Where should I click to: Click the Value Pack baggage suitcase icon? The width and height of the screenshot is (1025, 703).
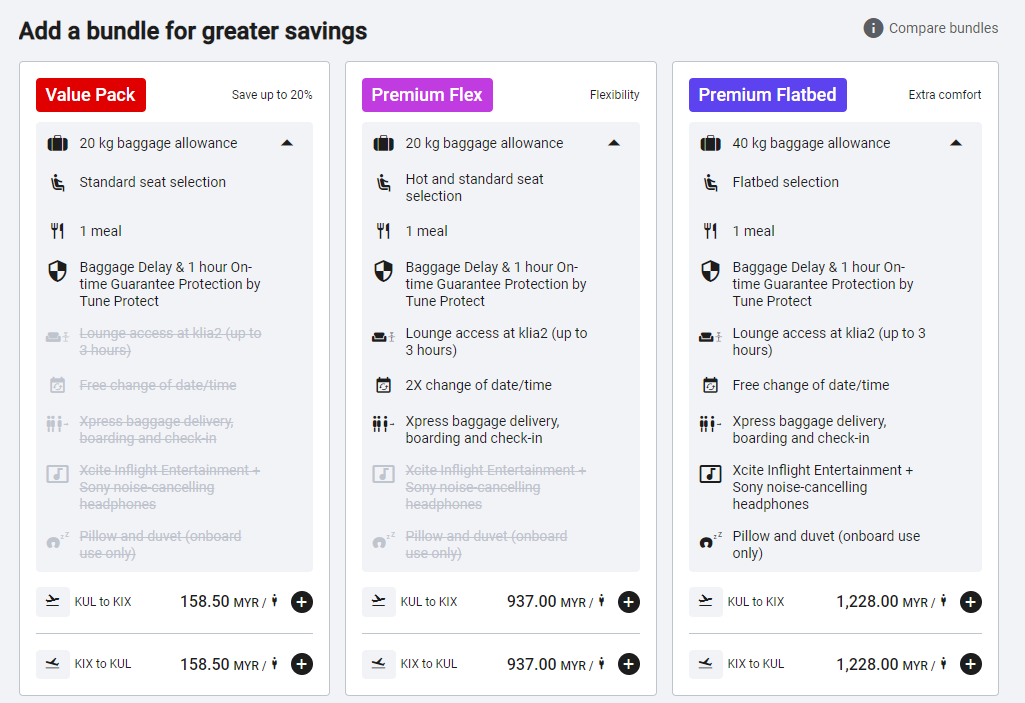pos(57,143)
